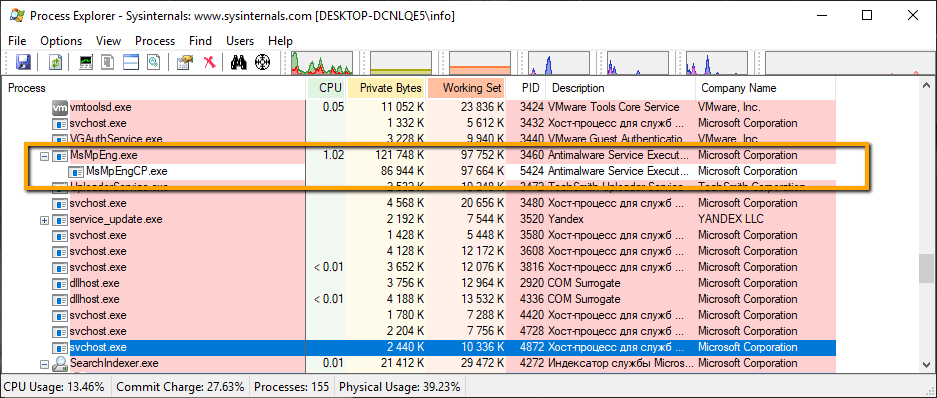This screenshot has width=937, height=398.
Task: Click the red X Kill Process icon
Action: [209, 62]
